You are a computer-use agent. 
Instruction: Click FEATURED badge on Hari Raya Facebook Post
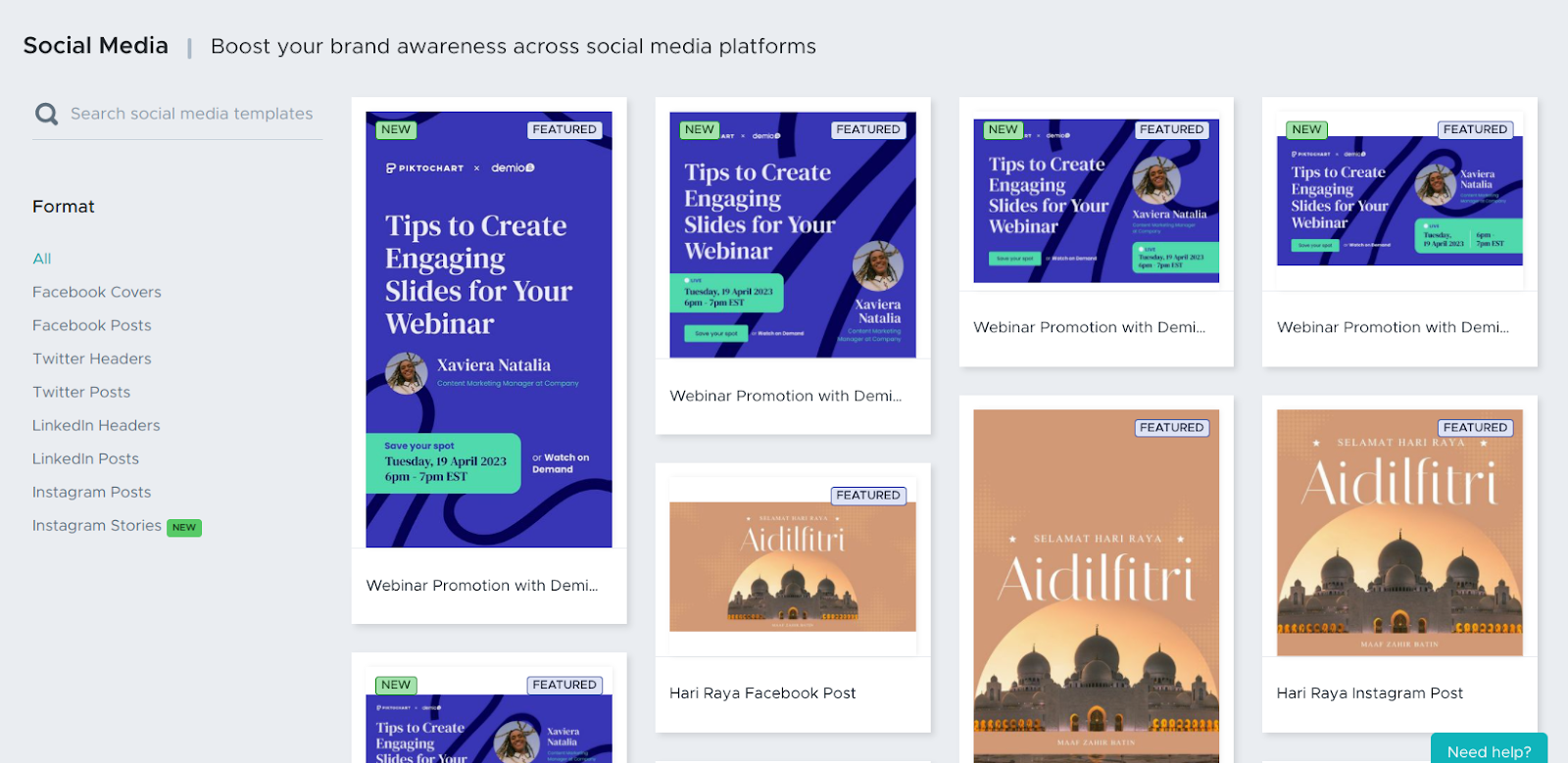click(x=868, y=496)
